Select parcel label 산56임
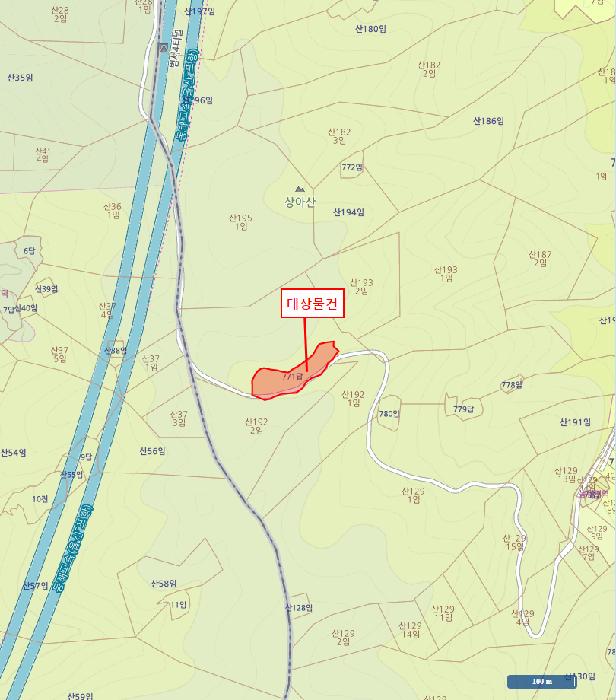The image size is (616, 700). pyautogui.click(x=153, y=451)
